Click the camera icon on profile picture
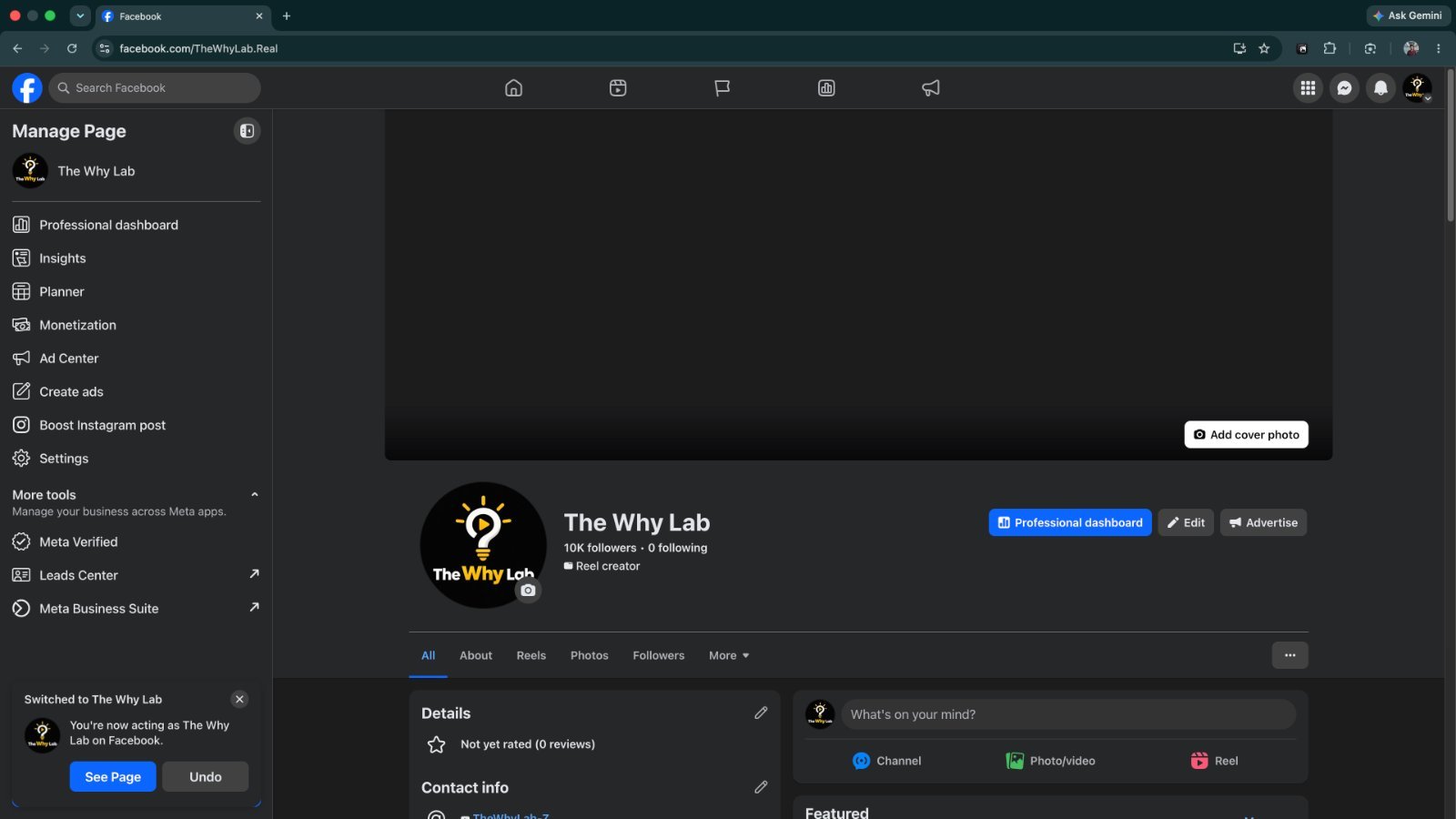The image size is (1456, 819). click(x=528, y=591)
